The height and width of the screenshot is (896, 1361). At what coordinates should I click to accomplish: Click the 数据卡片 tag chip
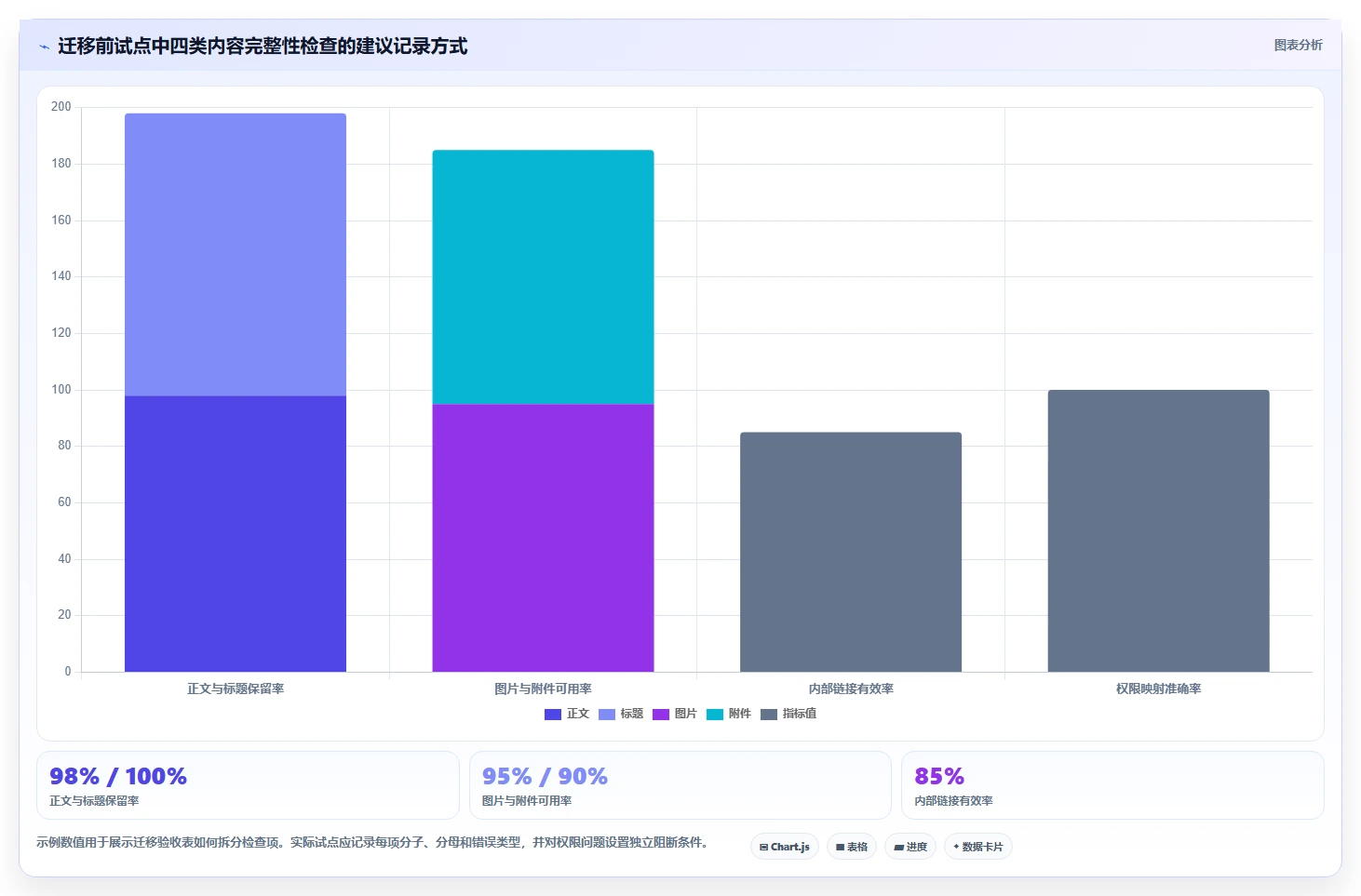click(978, 847)
